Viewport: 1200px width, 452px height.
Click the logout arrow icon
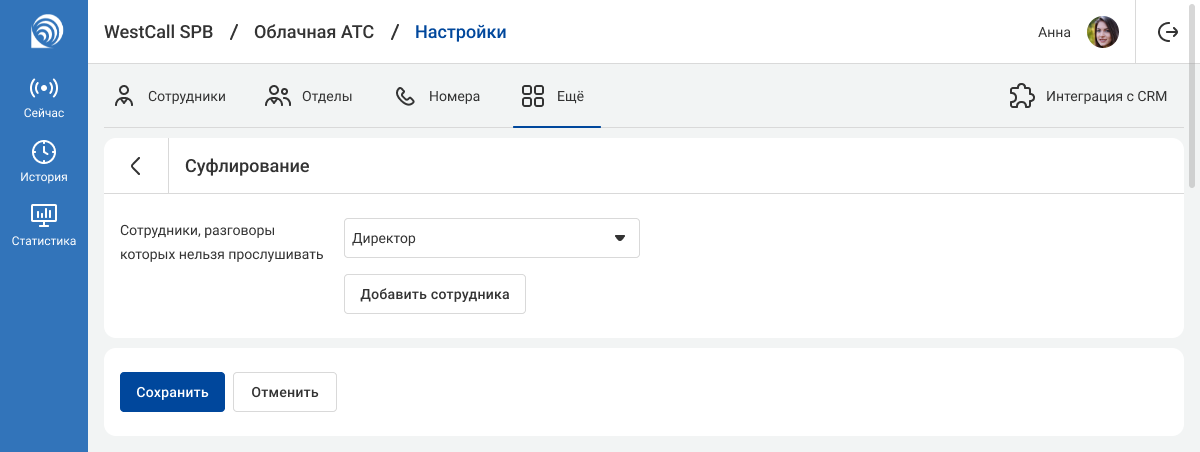point(1167,32)
